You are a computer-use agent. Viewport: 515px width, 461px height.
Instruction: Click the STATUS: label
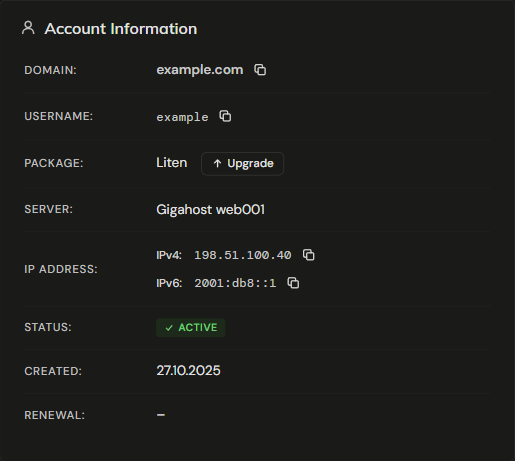point(48,327)
